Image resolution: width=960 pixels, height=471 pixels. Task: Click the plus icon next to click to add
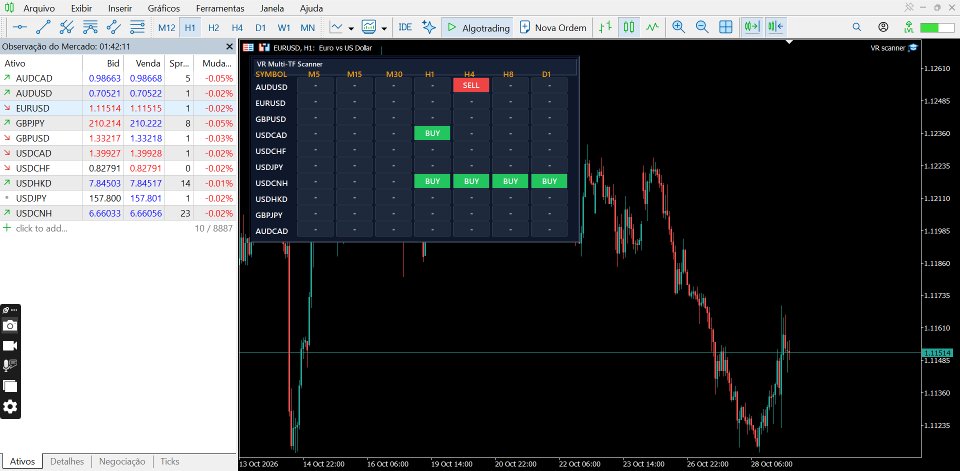pyautogui.click(x=7, y=228)
